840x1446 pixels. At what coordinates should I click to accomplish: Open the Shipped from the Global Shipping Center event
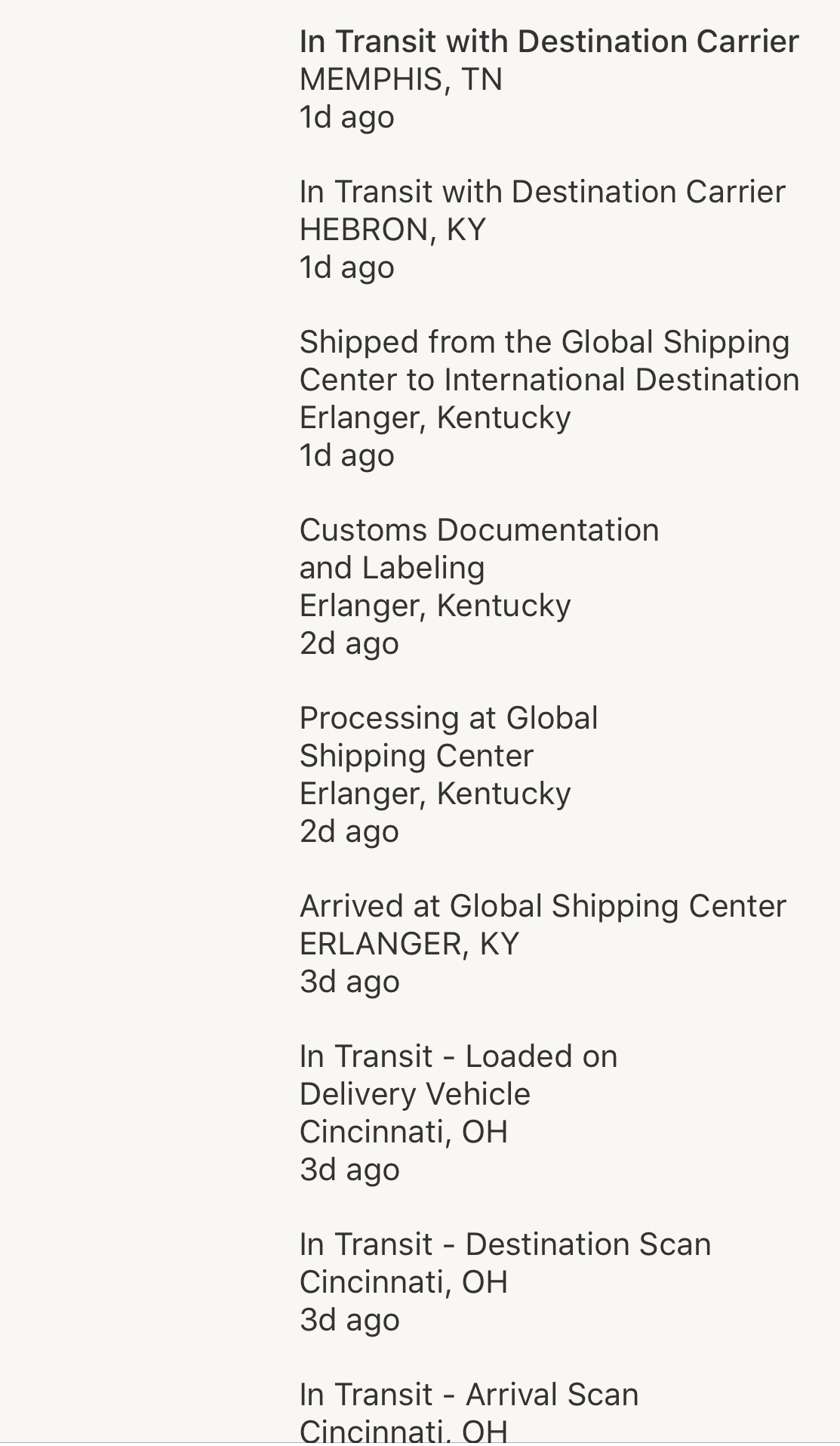coord(549,361)
